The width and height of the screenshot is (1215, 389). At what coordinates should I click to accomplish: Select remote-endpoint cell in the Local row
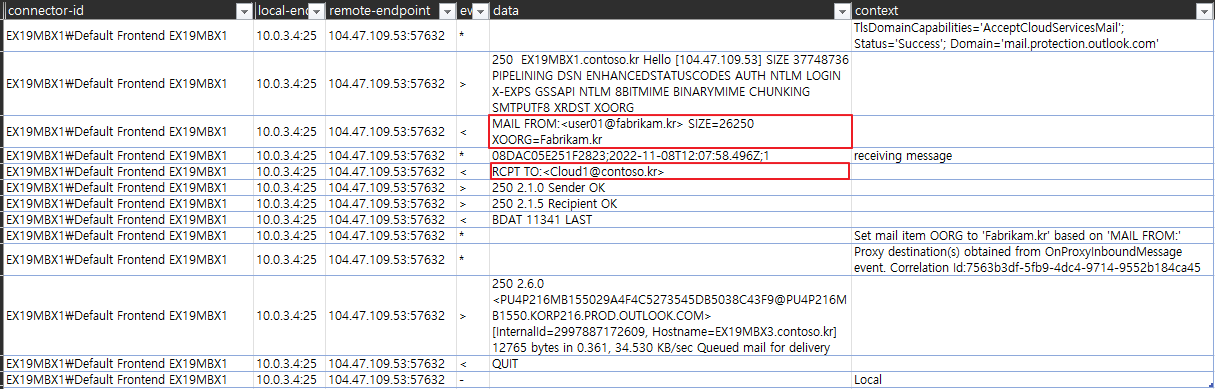391,380
